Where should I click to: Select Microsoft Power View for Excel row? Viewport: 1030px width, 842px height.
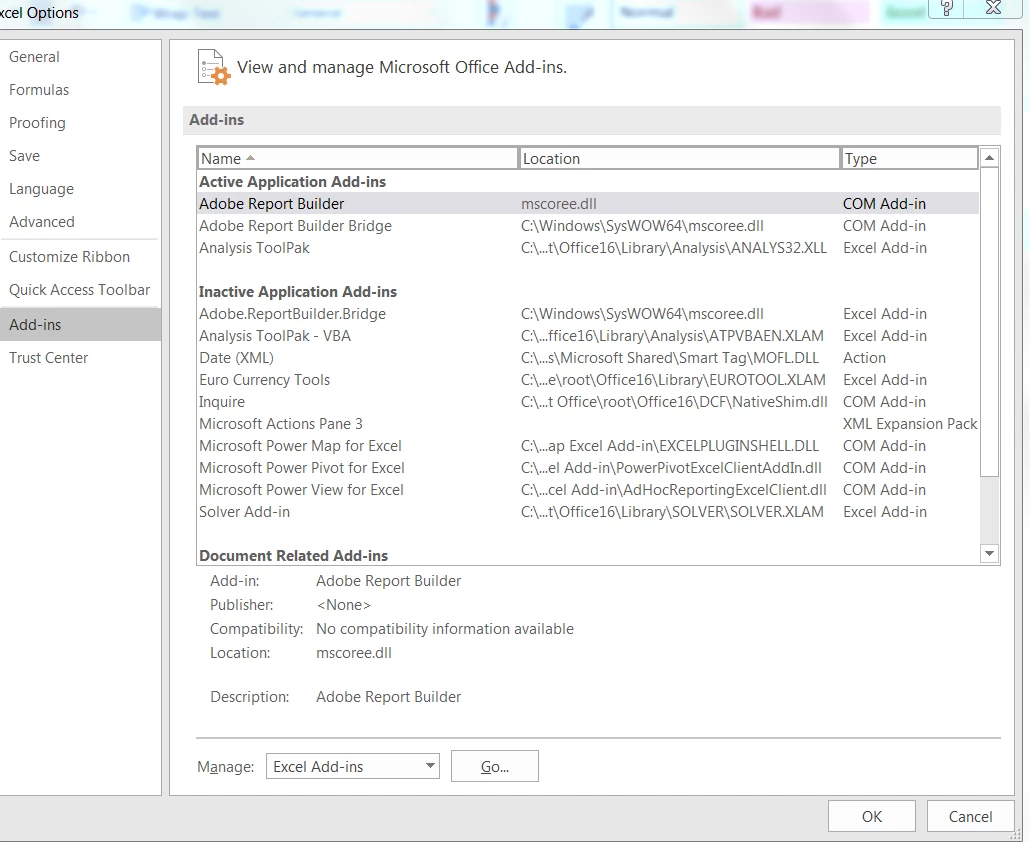(x=588, y=490)
